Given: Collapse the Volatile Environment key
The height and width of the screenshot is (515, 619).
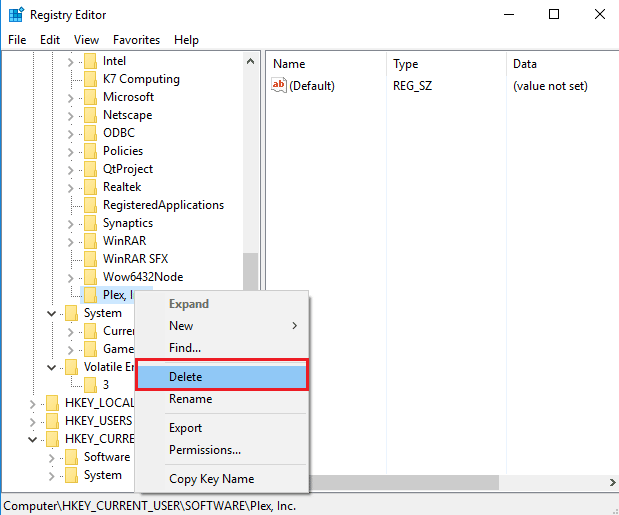Looking at the screenshot, I should (x=51, y=368).
